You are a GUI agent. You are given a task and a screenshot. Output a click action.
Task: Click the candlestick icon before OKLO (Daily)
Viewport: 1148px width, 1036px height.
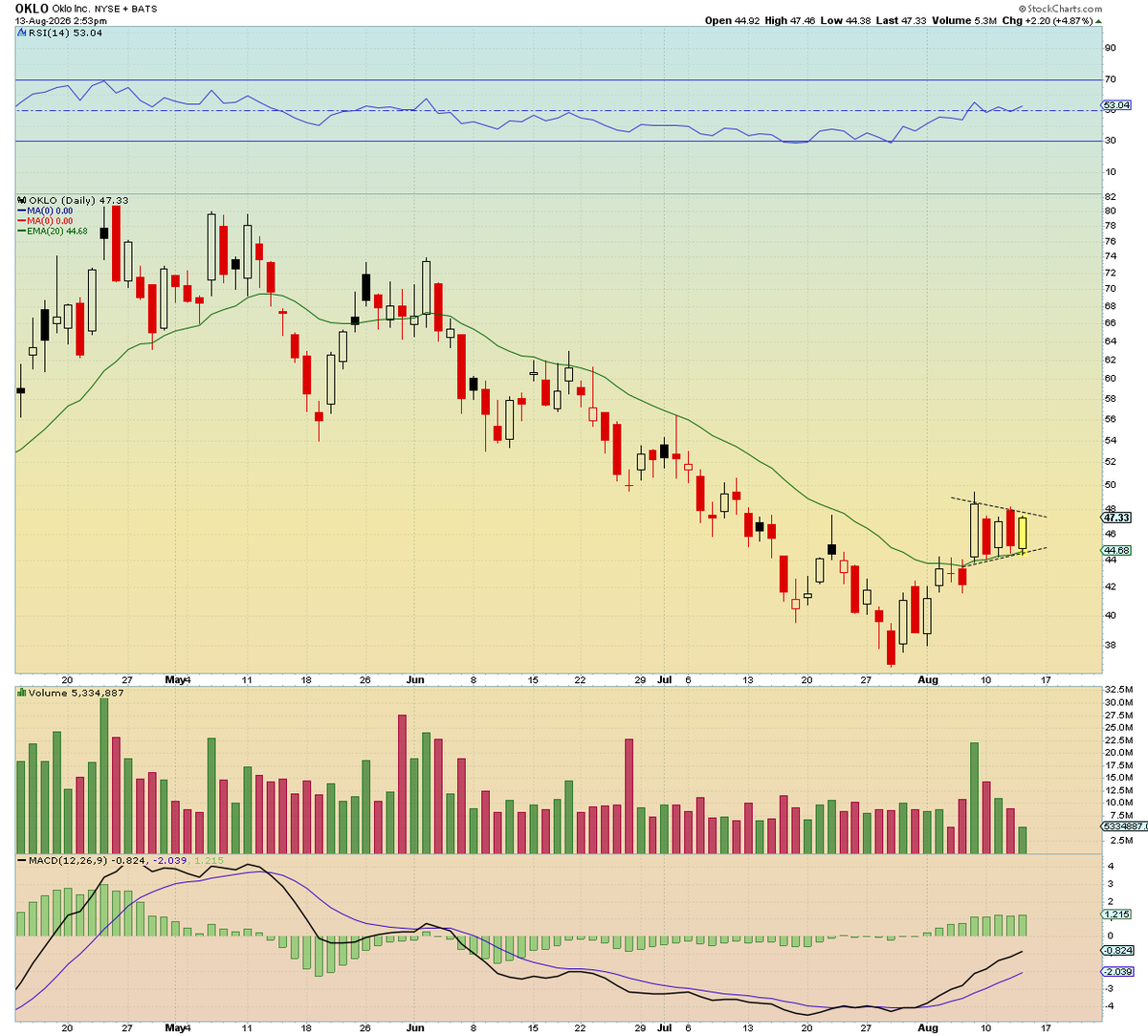20,201
